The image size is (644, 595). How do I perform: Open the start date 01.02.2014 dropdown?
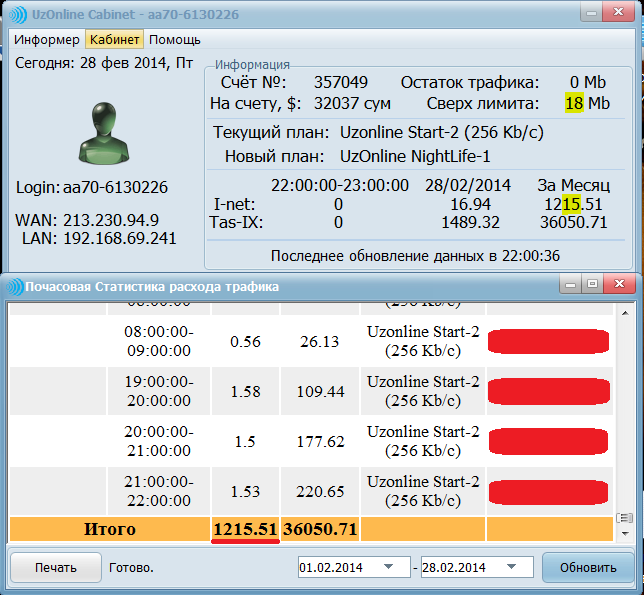point(388,567)
